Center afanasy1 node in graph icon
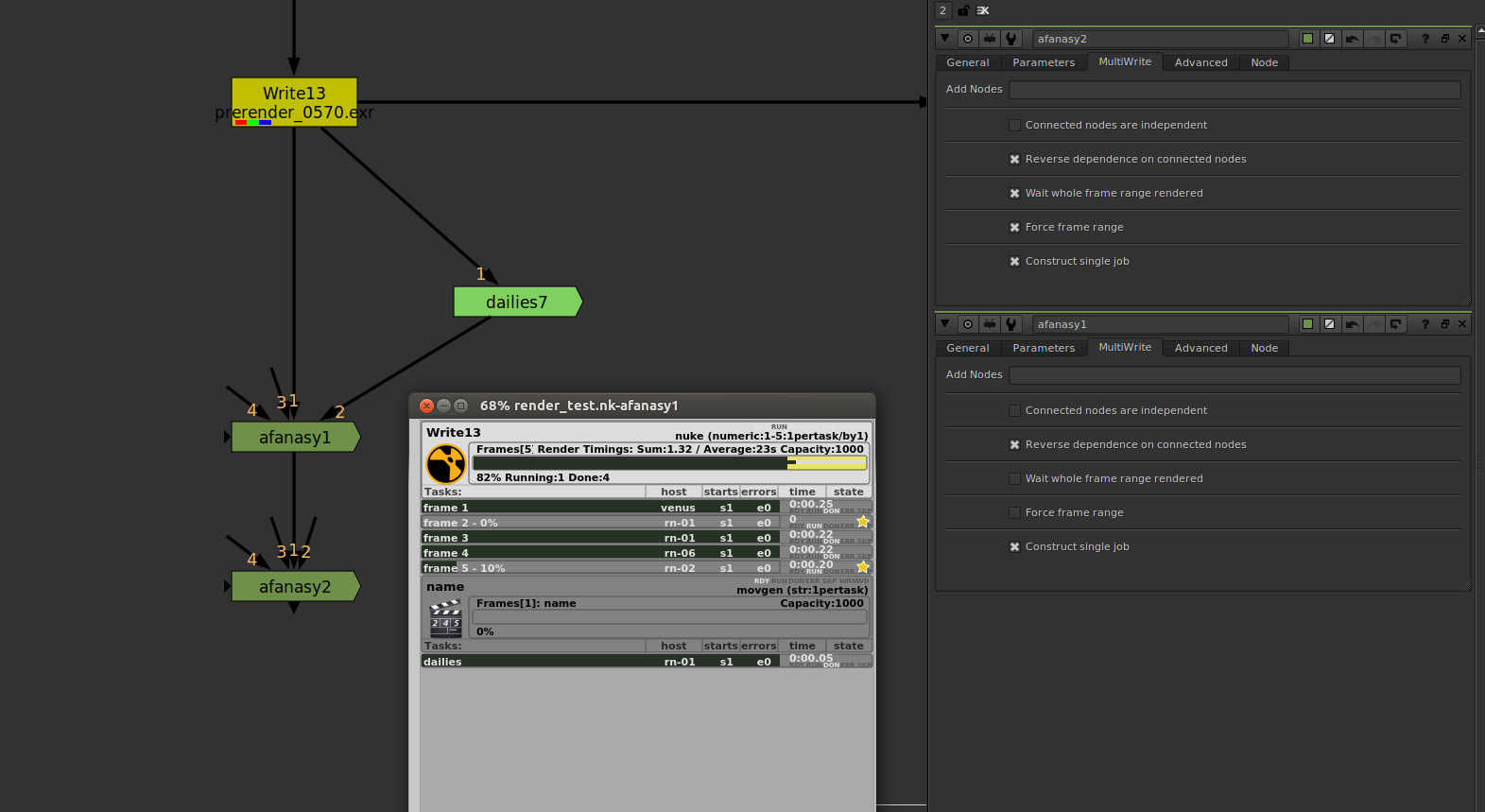 point(968,324)
